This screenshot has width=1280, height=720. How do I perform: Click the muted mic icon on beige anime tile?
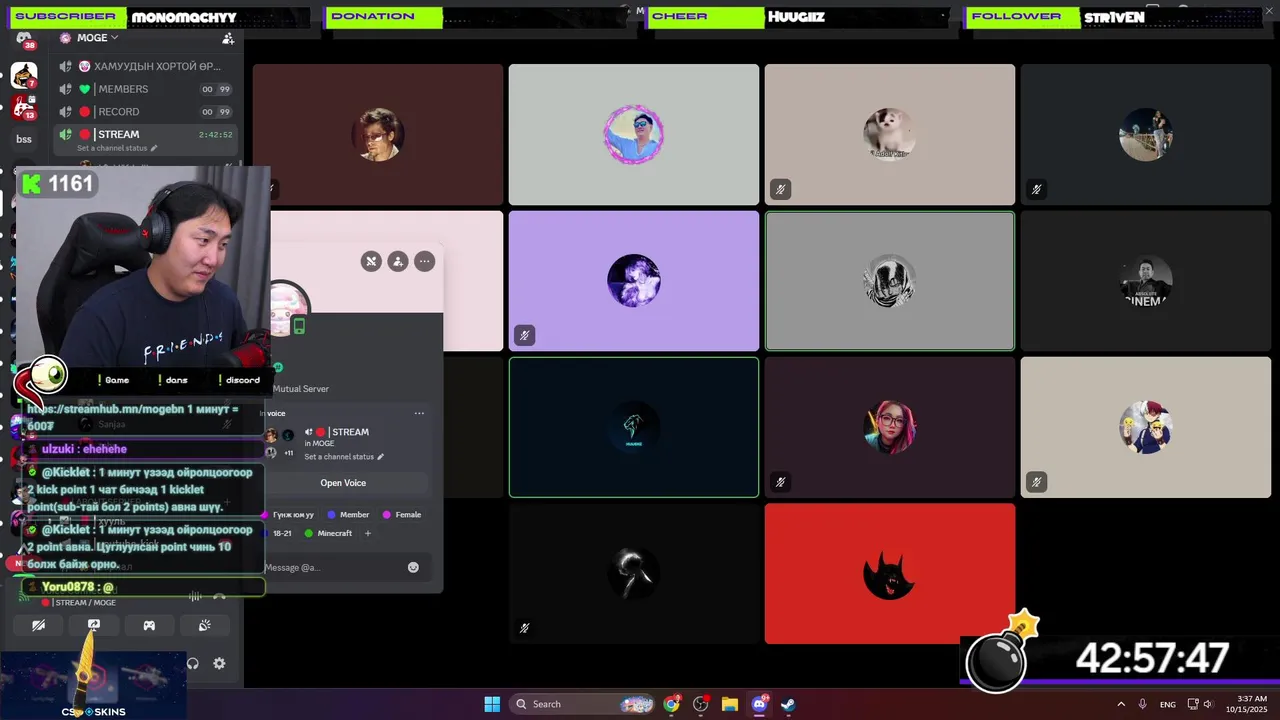tap(1036, 482)
